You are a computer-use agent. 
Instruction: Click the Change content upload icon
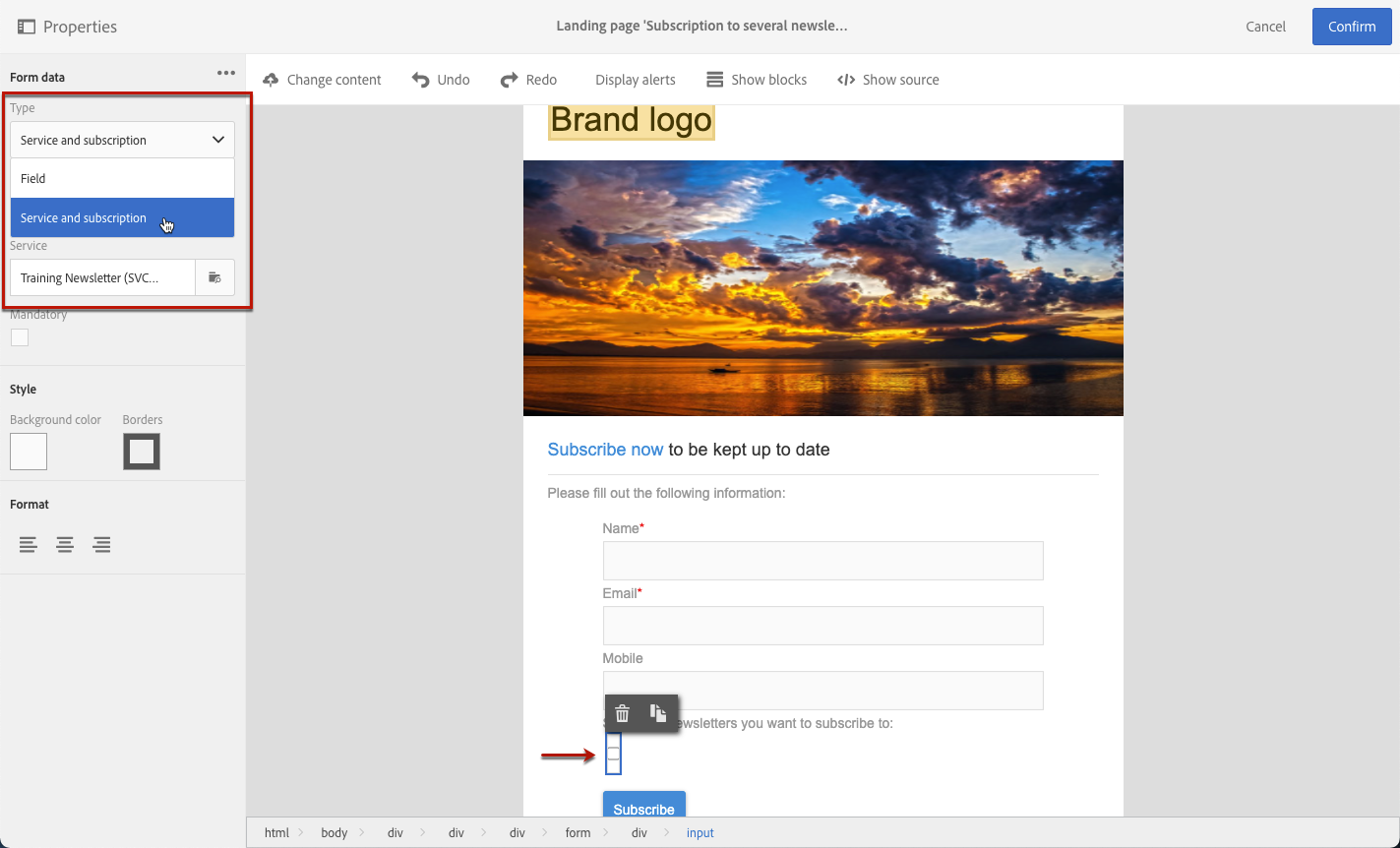(x=271, y=80)
